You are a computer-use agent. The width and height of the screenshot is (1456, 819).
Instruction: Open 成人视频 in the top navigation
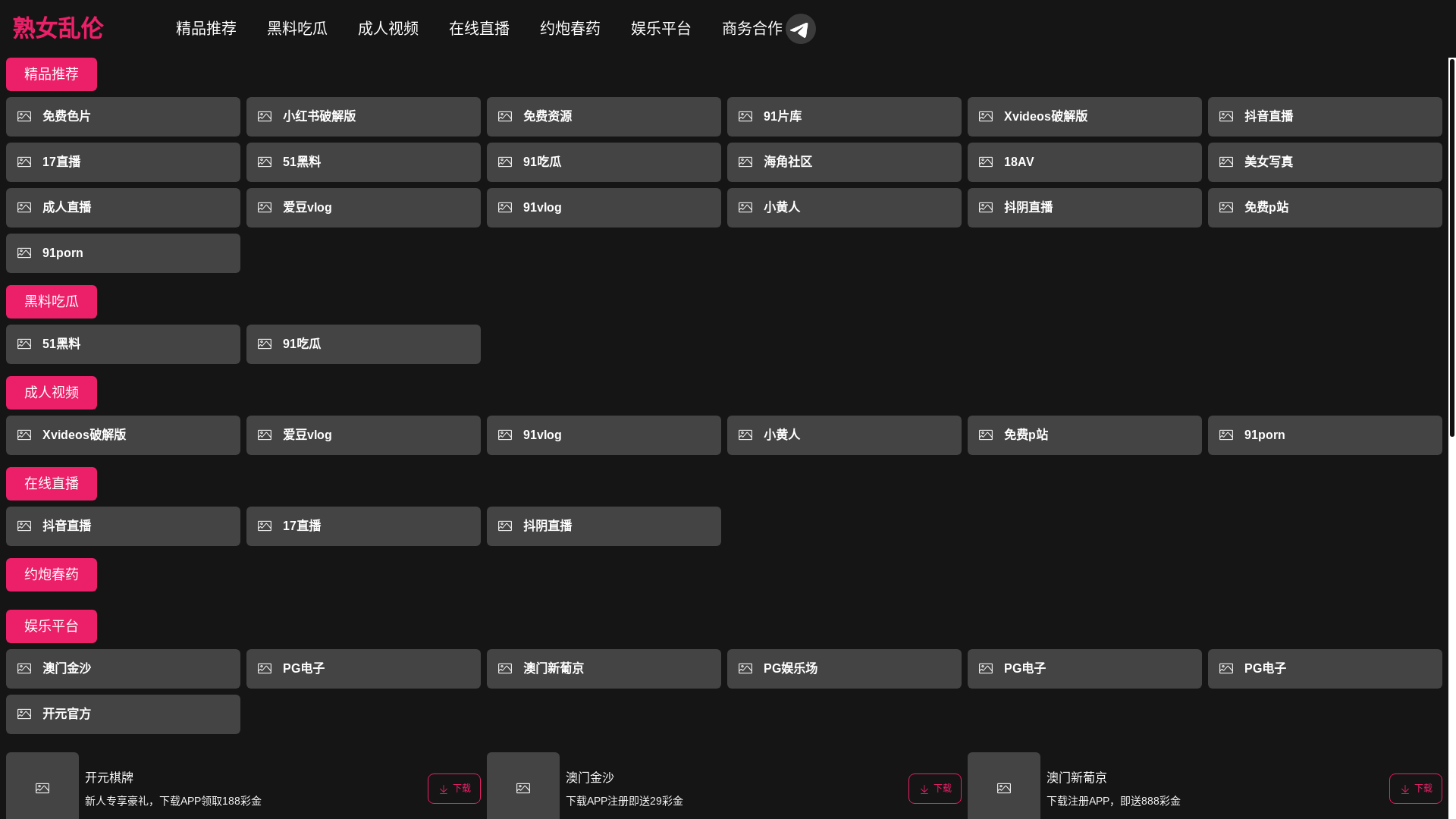388,28
